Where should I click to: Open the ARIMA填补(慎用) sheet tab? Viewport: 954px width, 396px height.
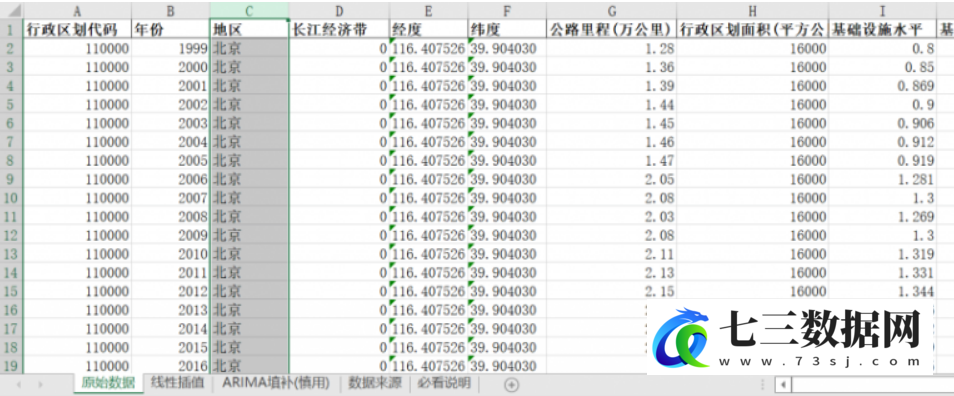(x=276, y=384)
